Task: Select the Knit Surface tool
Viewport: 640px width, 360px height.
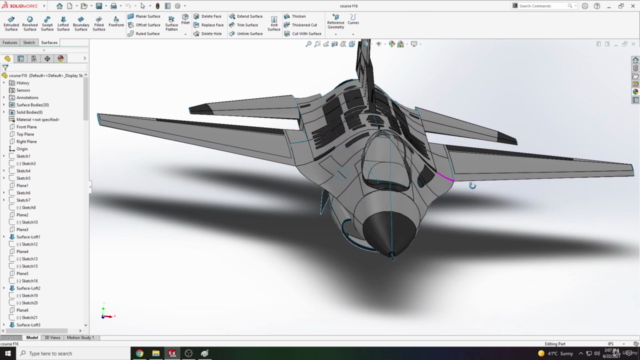Action: click(x=274, y=24)
